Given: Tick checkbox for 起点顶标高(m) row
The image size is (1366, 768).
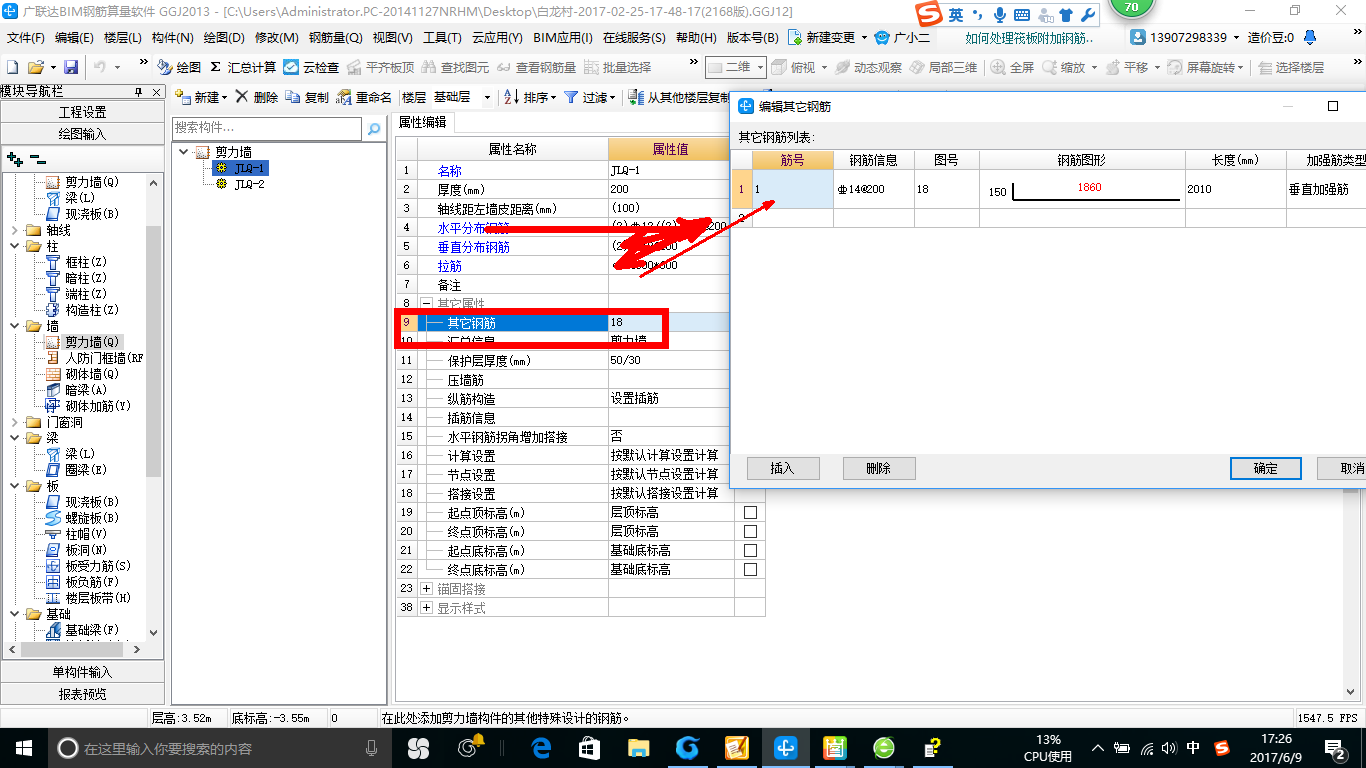Looking at the screenshot, I should [x=750, y=512].
